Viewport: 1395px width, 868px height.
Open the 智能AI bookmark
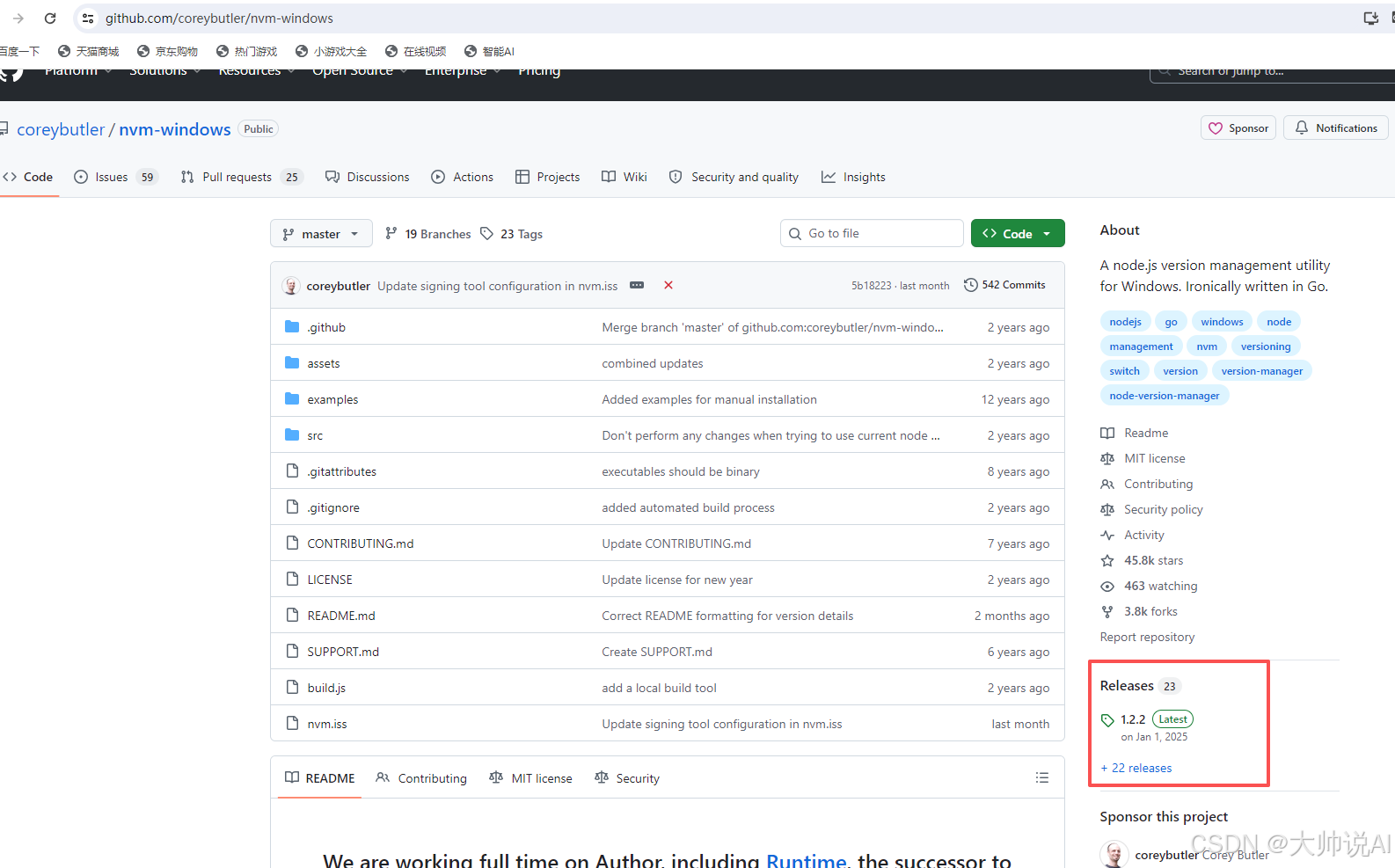489,51
